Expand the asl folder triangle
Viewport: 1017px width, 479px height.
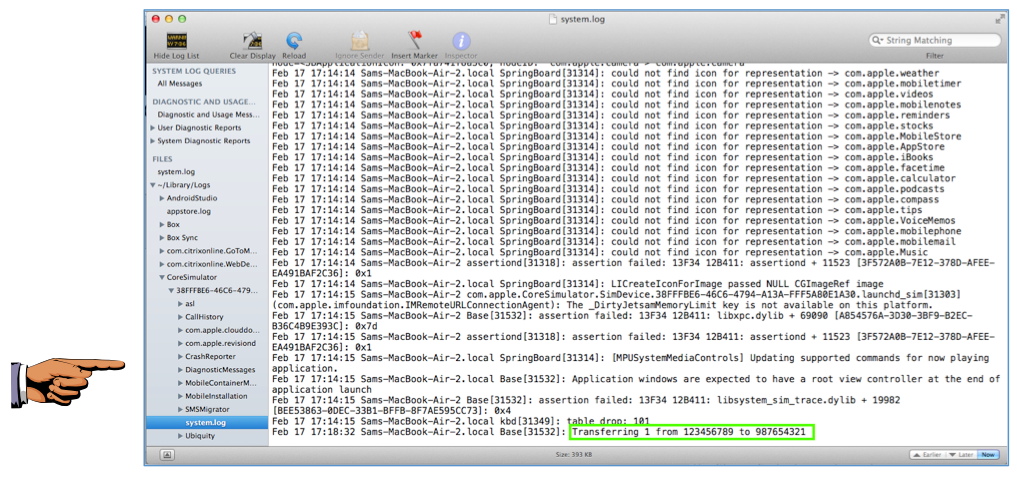click(x=180, y=304)
